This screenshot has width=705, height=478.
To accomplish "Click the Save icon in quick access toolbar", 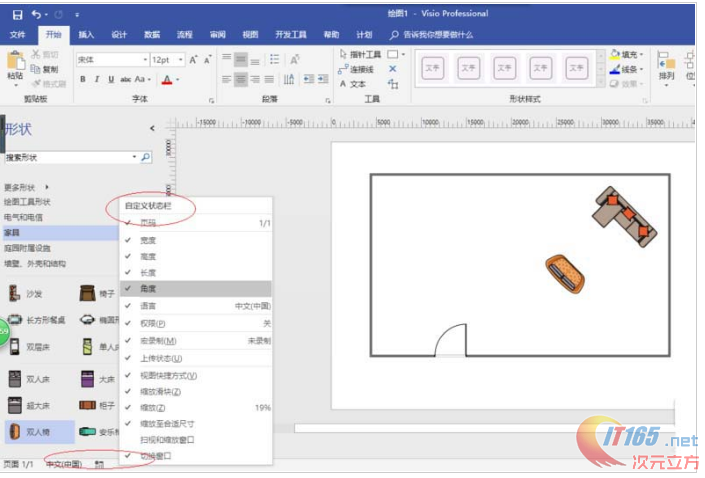I will pyautogui.click(x=16, y=14).
